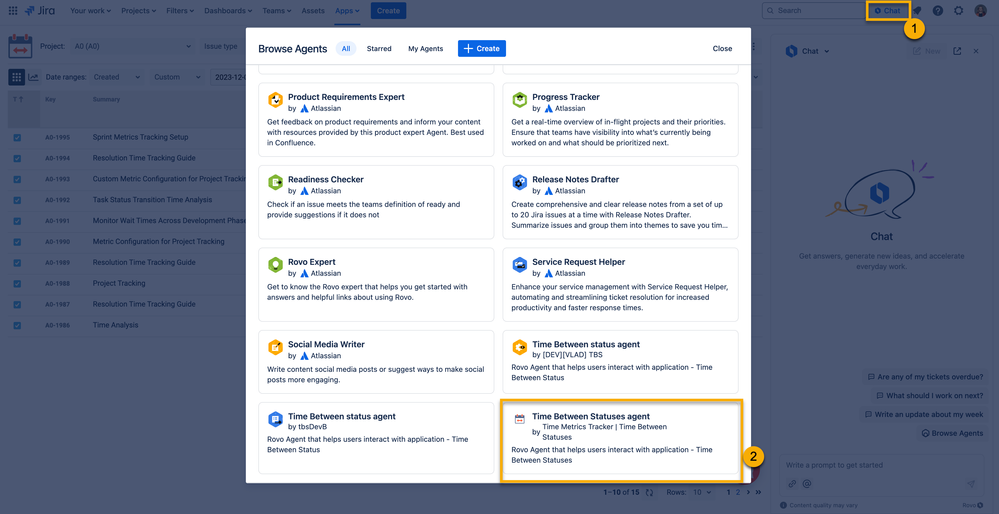Toggle checkbox for issue A0-1993

17,180
